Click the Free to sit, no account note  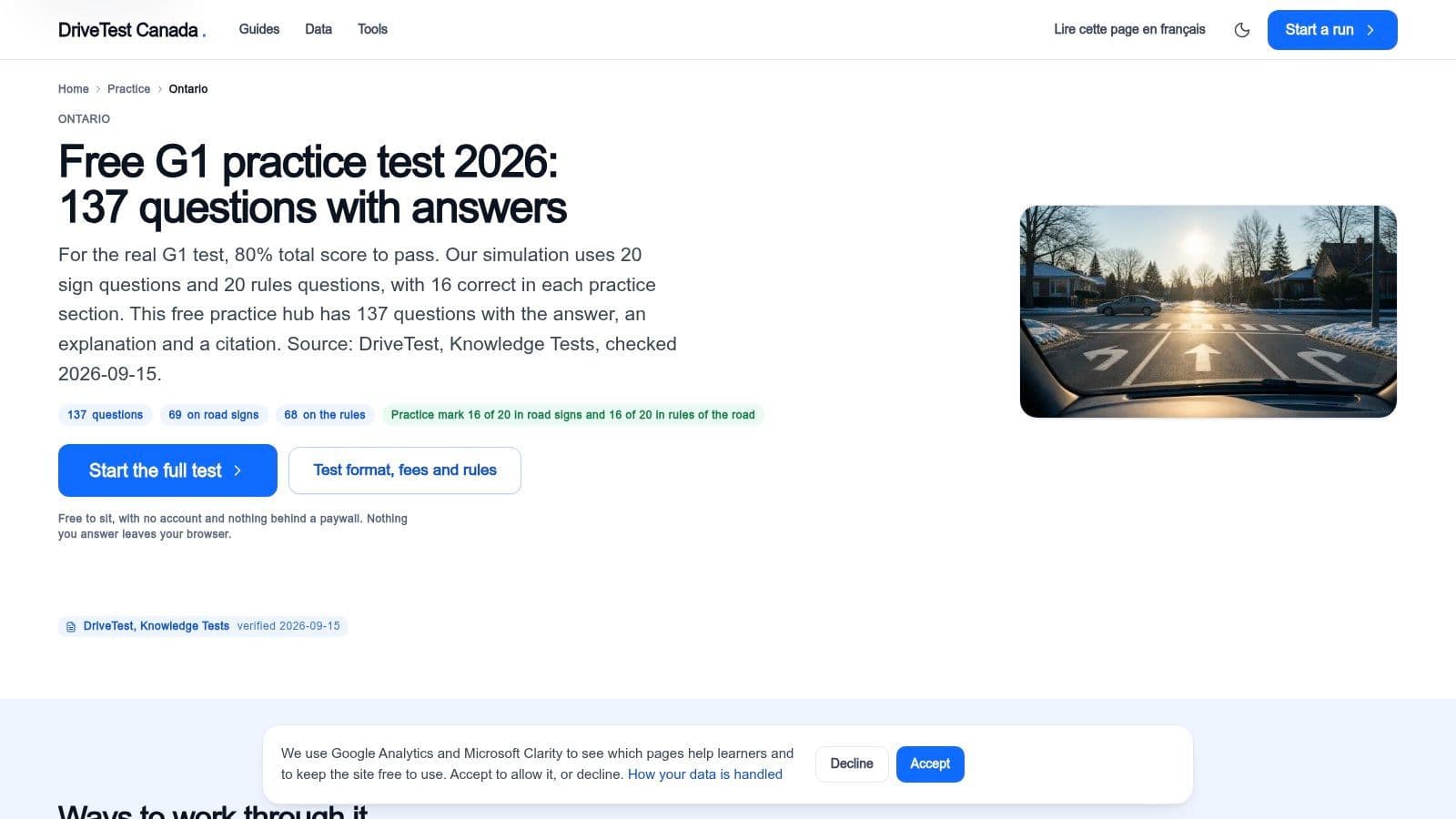coord(233,526)
